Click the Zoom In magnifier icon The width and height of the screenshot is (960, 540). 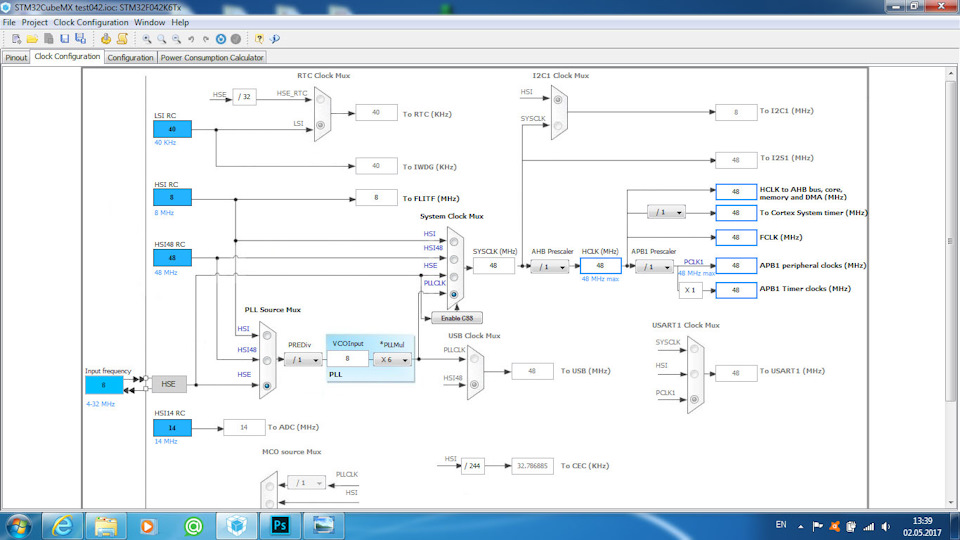pyautogui.click(x=147, y=39)
